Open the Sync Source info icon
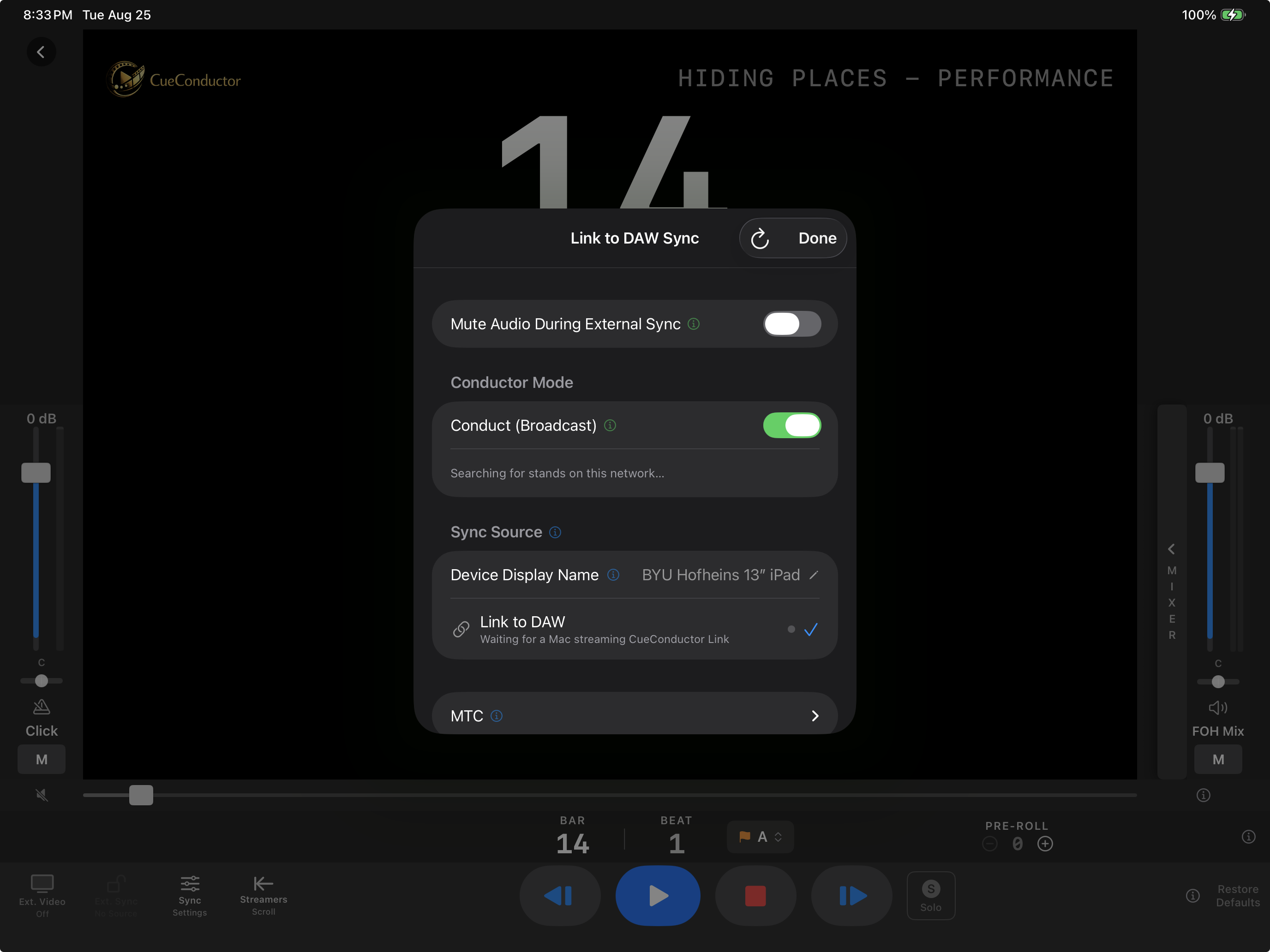The height and width of the screenshot is (952, 1270). point(555,532)
